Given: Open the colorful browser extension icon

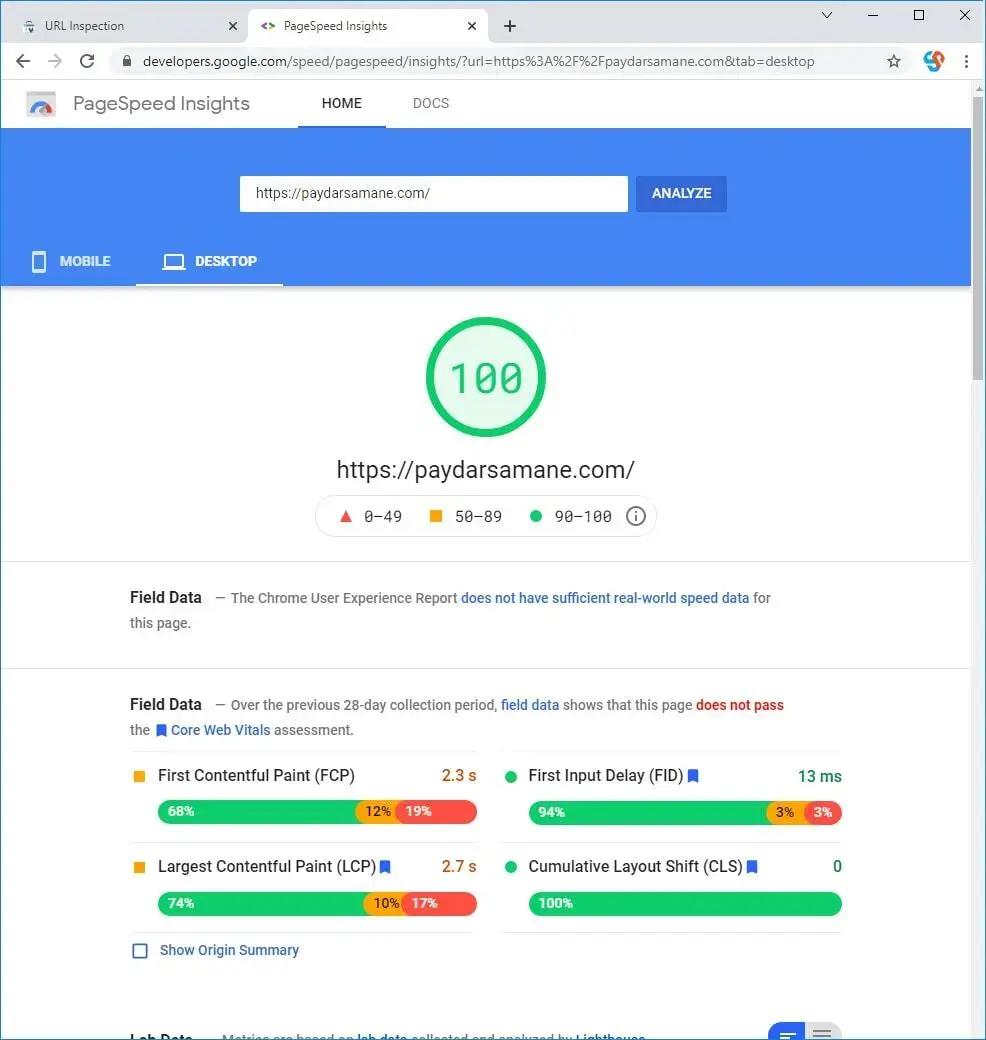Looking at the screenshot, I should (934, 61).
